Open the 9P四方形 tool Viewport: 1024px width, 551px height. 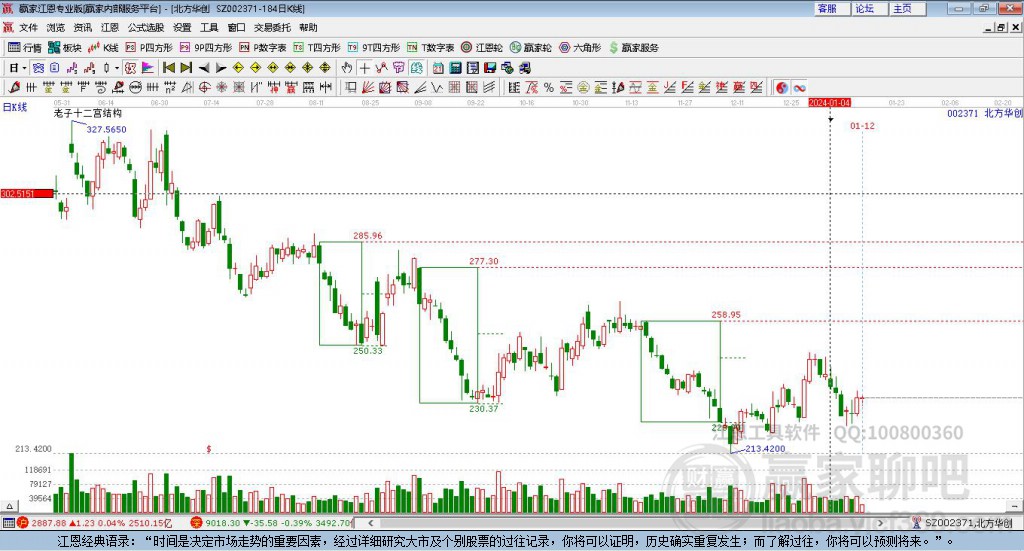click(x=206, y=48)
